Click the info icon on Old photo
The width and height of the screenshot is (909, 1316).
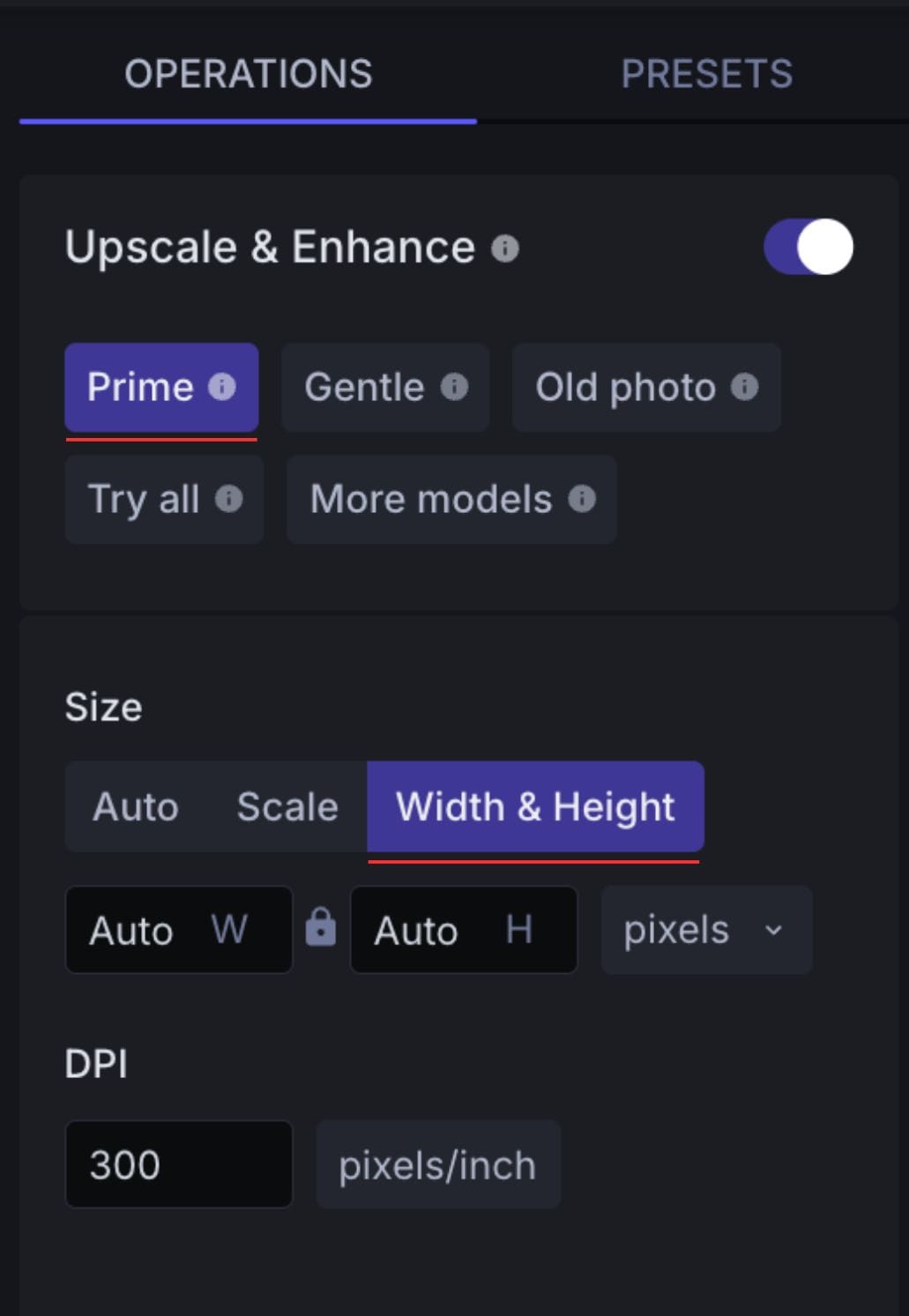(x=746, y=387)
